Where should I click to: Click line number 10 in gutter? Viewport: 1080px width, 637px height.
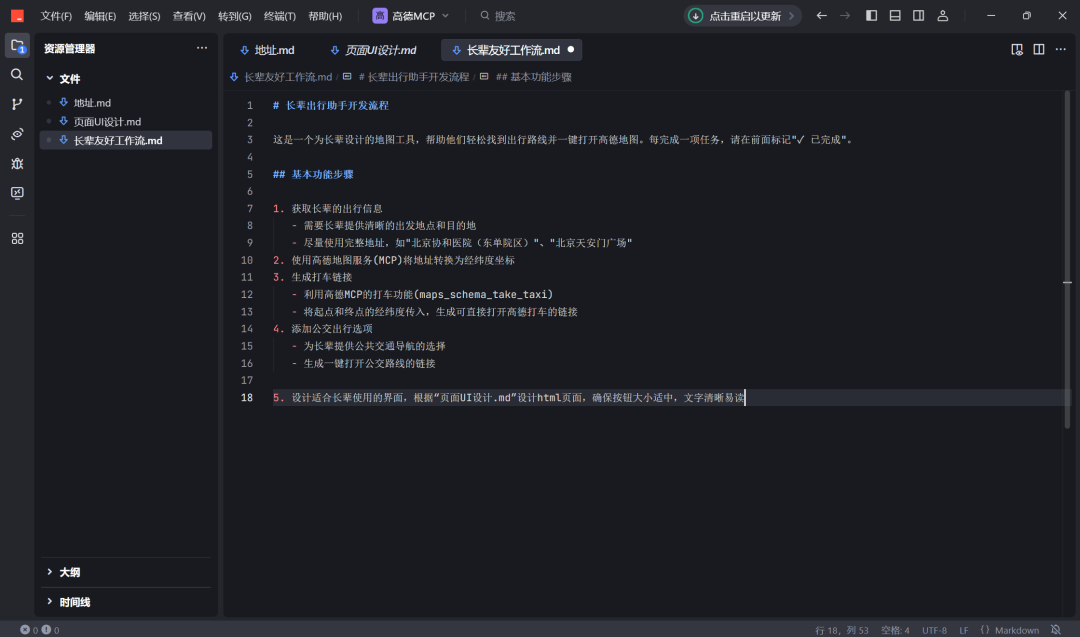click(247, 260)
